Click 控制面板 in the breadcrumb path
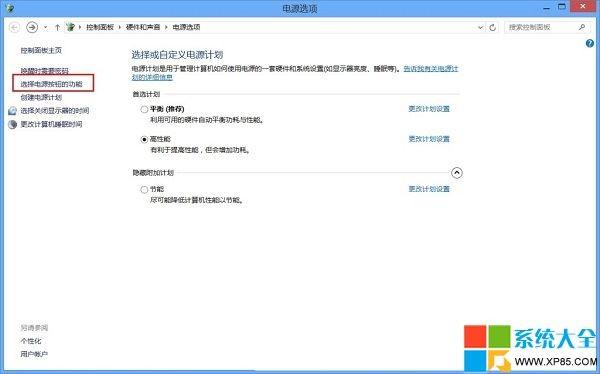This screenshot has height=374, width=600. [100, 27]
